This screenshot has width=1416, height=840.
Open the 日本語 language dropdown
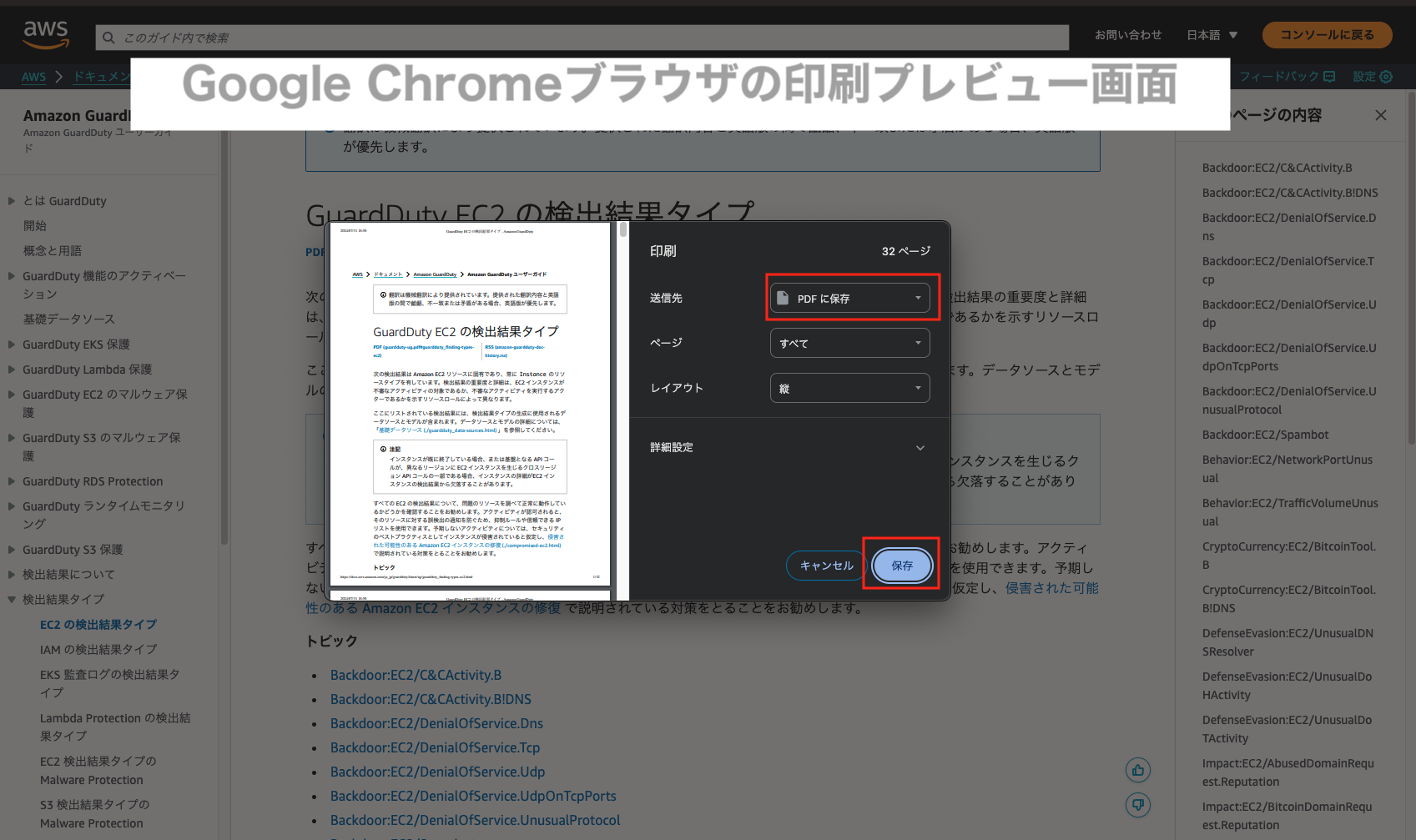[x=1212, y=35]
